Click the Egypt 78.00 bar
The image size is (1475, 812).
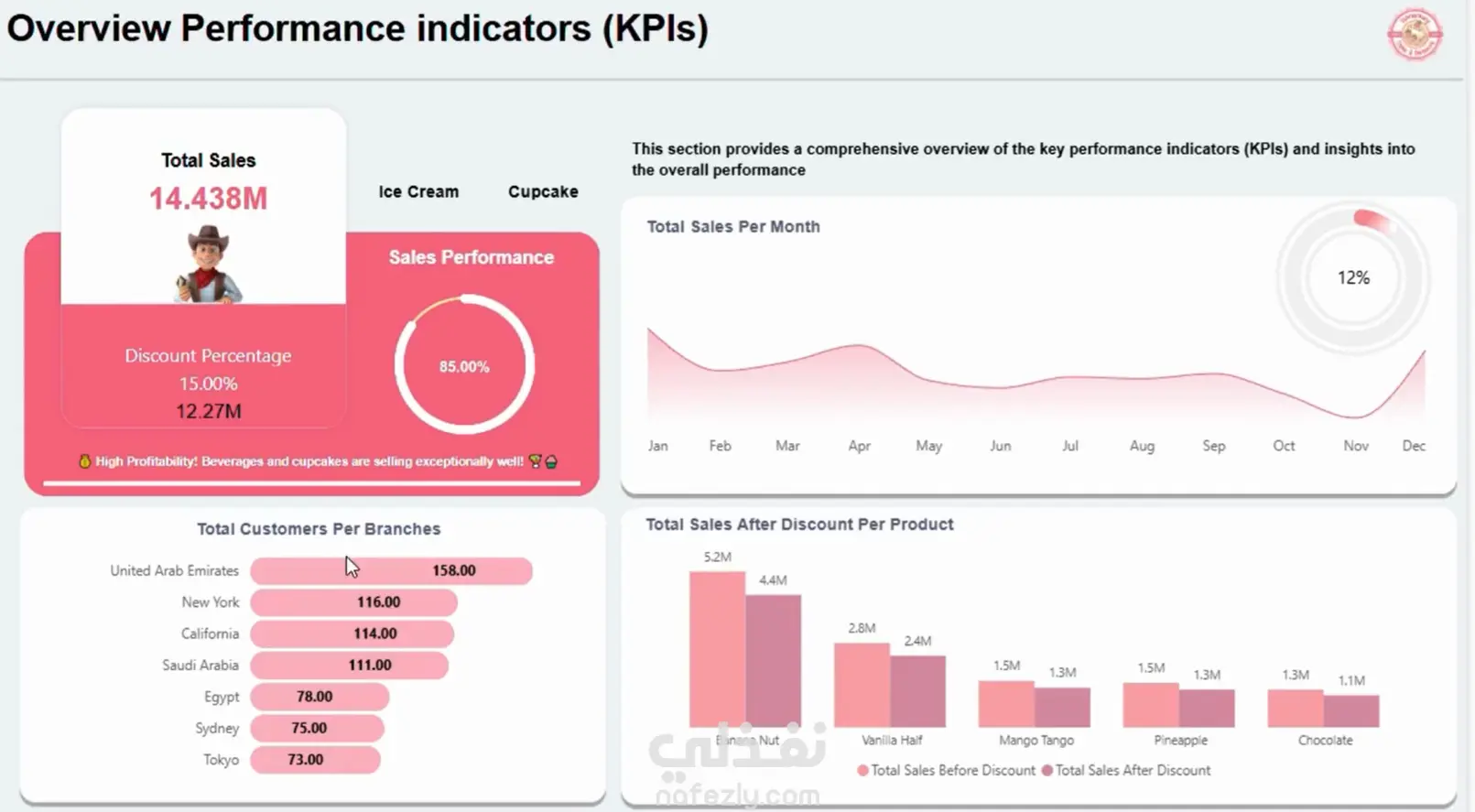[320, 697]
